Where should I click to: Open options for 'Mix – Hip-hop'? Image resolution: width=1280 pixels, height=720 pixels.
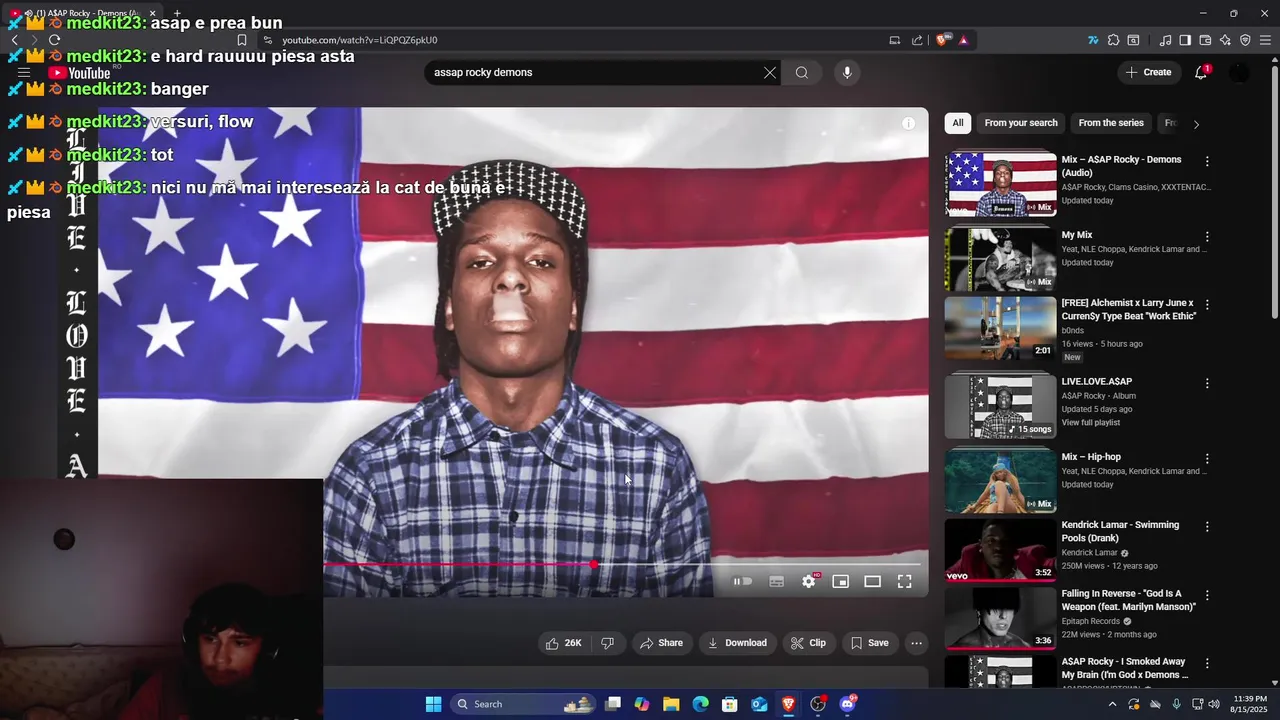tap(1207, 459)
